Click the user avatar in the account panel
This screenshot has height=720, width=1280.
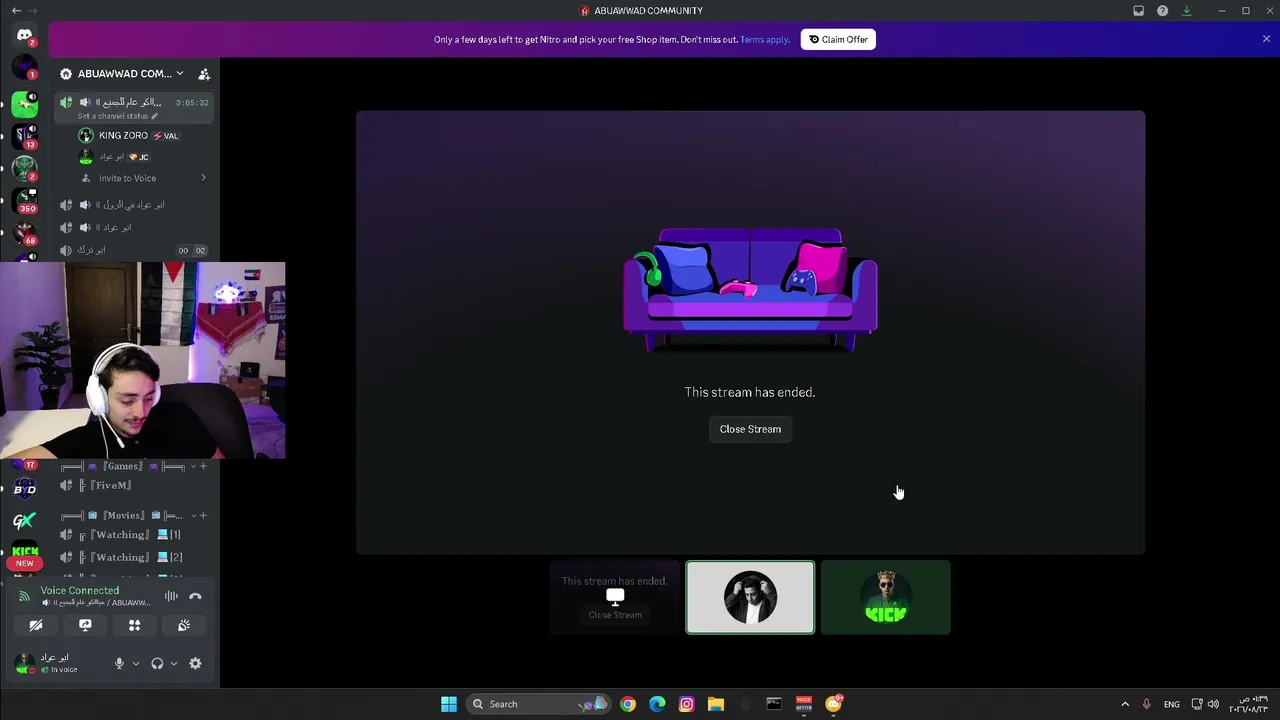[25, 663]
